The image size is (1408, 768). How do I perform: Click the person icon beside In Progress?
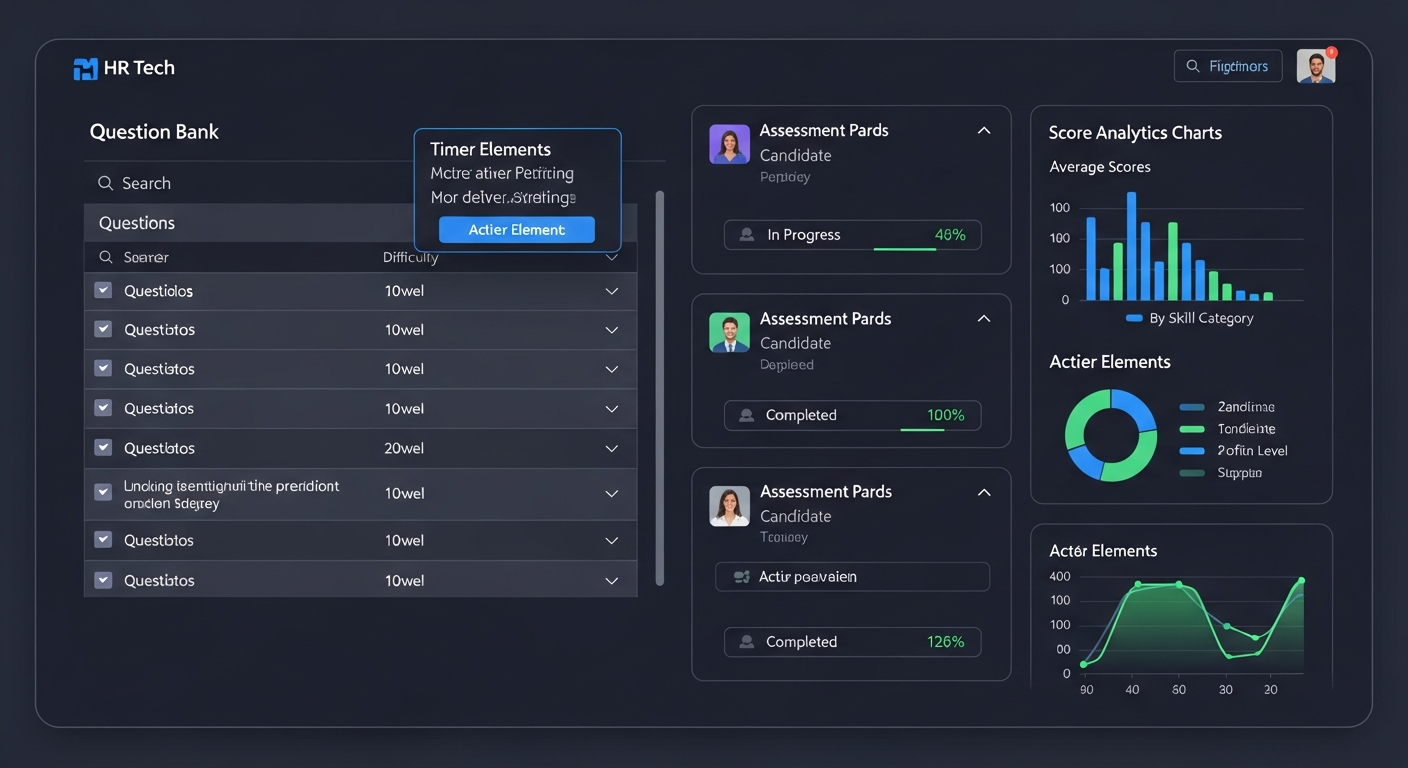coord(746,235)
